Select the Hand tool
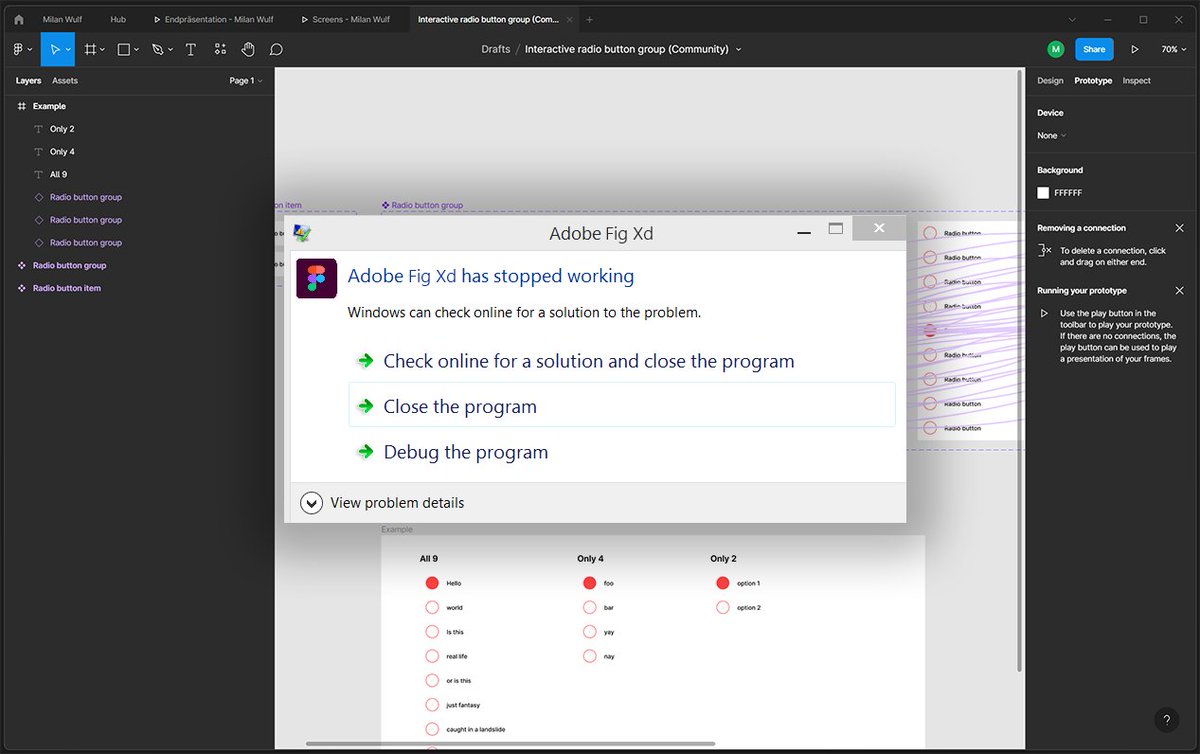 pos(248,49)
